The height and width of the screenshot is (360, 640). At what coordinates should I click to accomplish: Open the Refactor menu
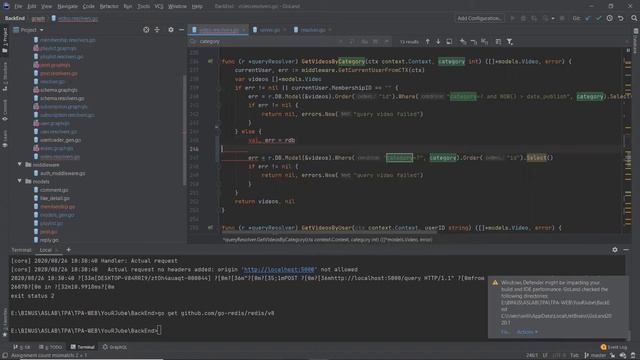click(109, 7)
